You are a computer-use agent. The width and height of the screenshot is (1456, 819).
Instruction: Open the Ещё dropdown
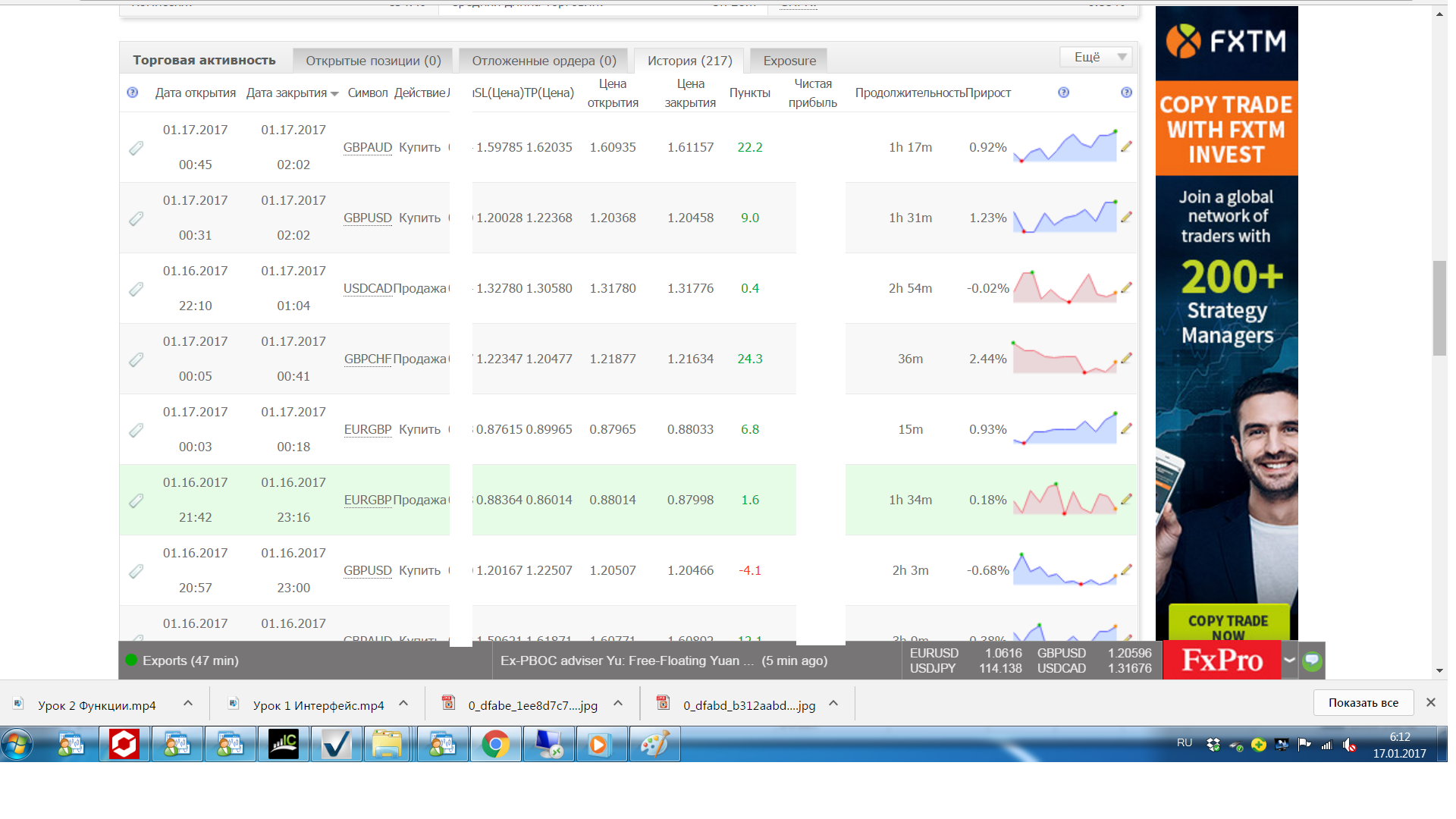pos(1097,57)
